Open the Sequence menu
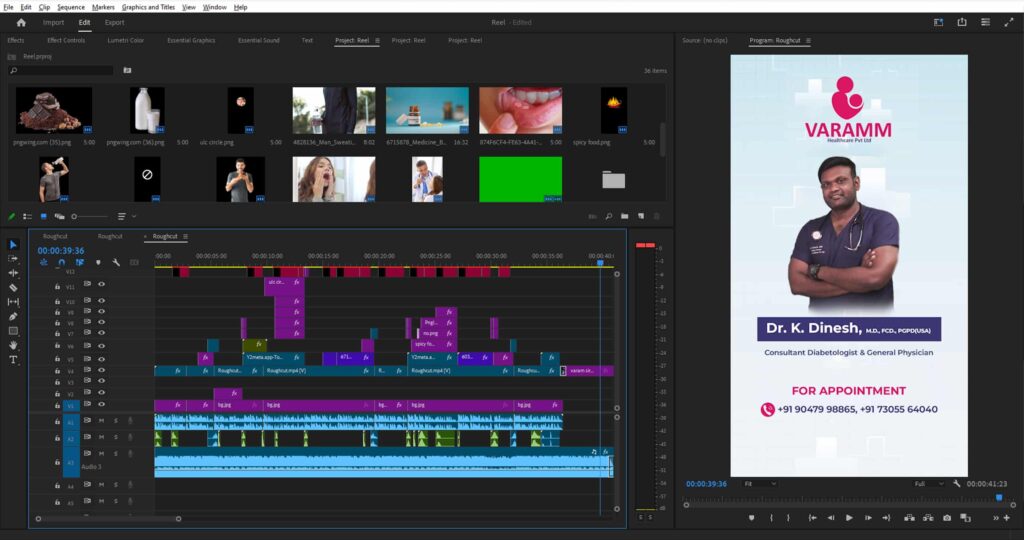This screenshot has width=1024, height=540. coord(71,7)
